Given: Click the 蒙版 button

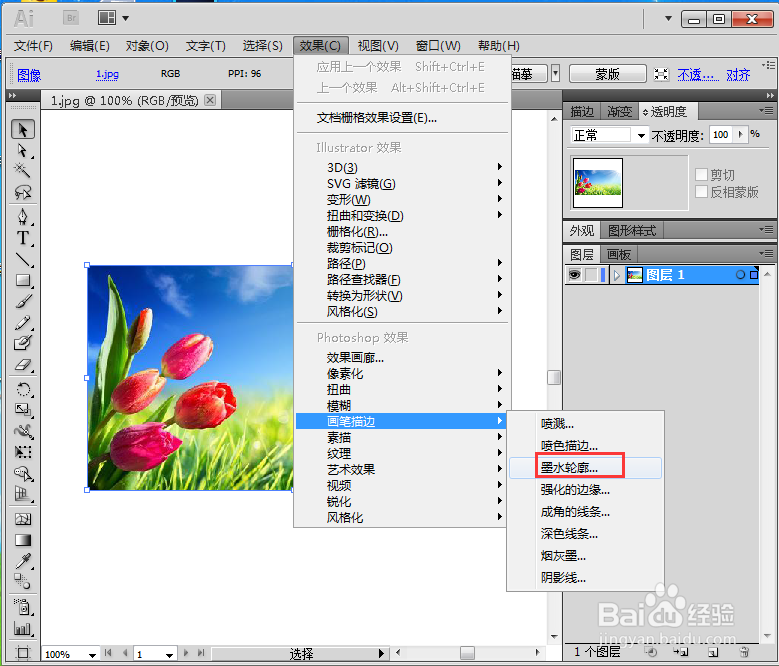Looking at the screenshot, I should [608, 74].
